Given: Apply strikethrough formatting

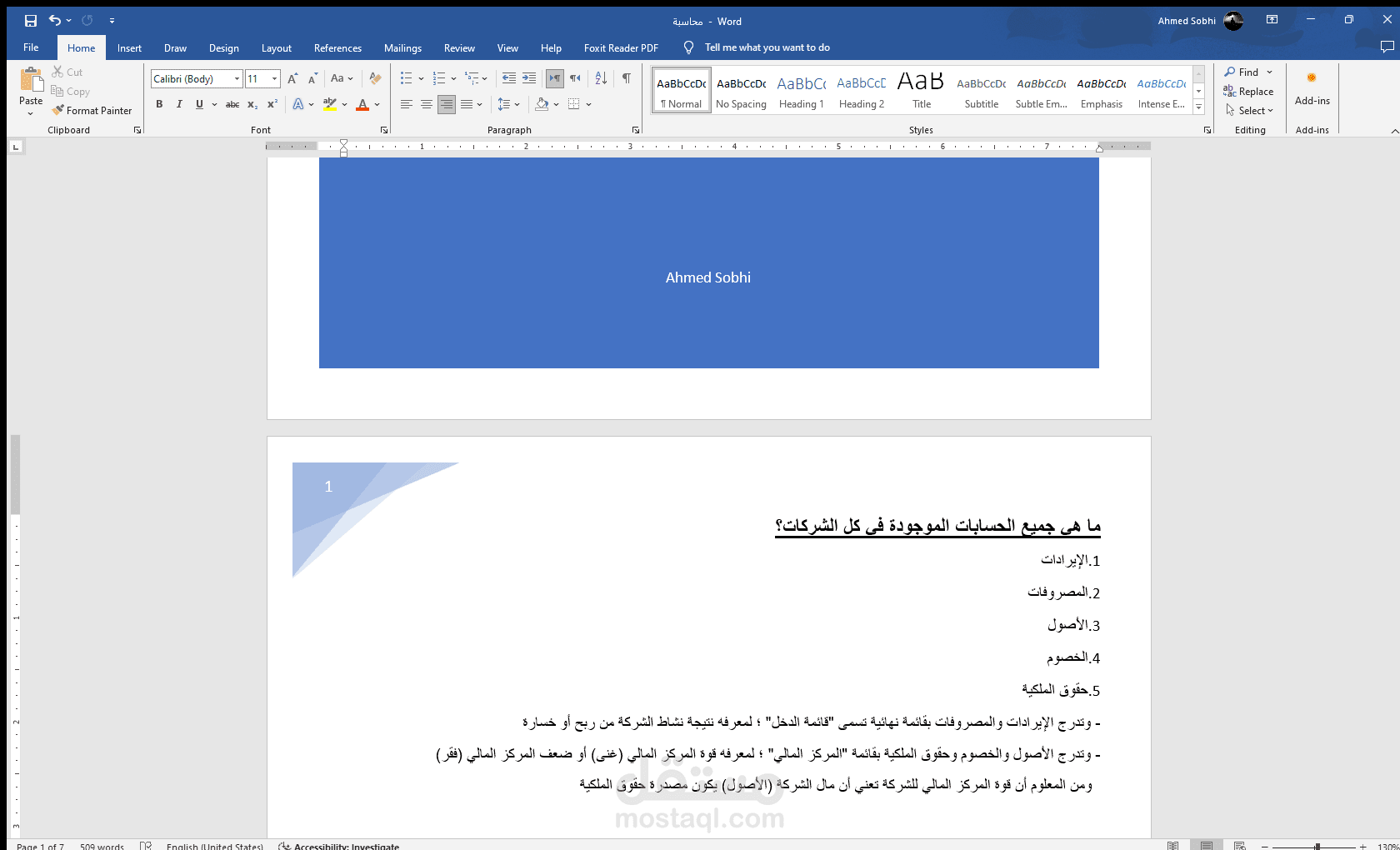Looking at the screenshot, I should coord(232,105).
